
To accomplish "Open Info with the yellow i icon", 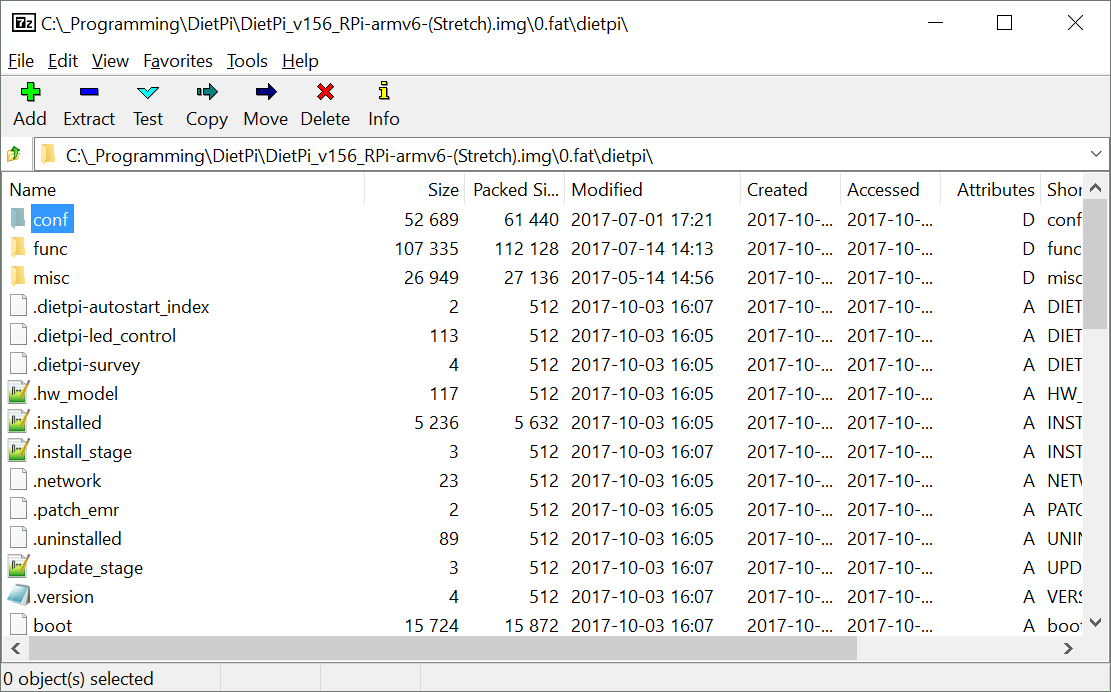I will (383, 91).
